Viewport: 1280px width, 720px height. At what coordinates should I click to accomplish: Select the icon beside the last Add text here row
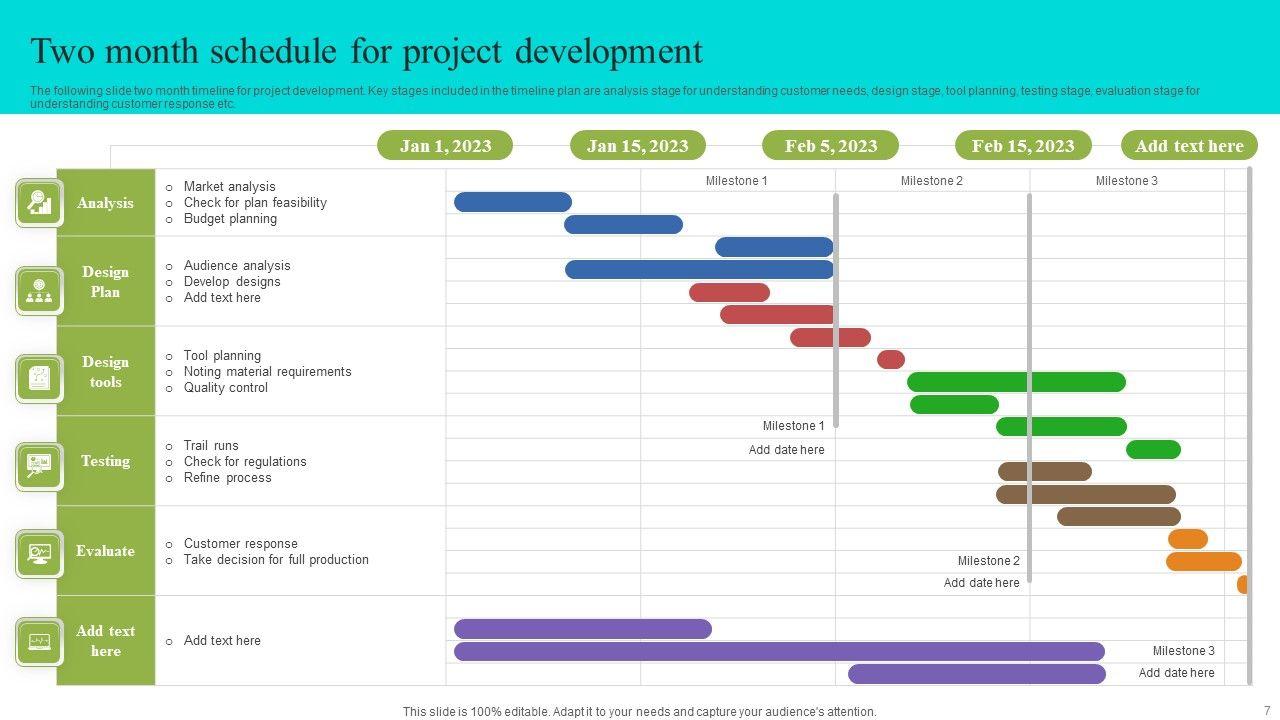coord(39,641)
